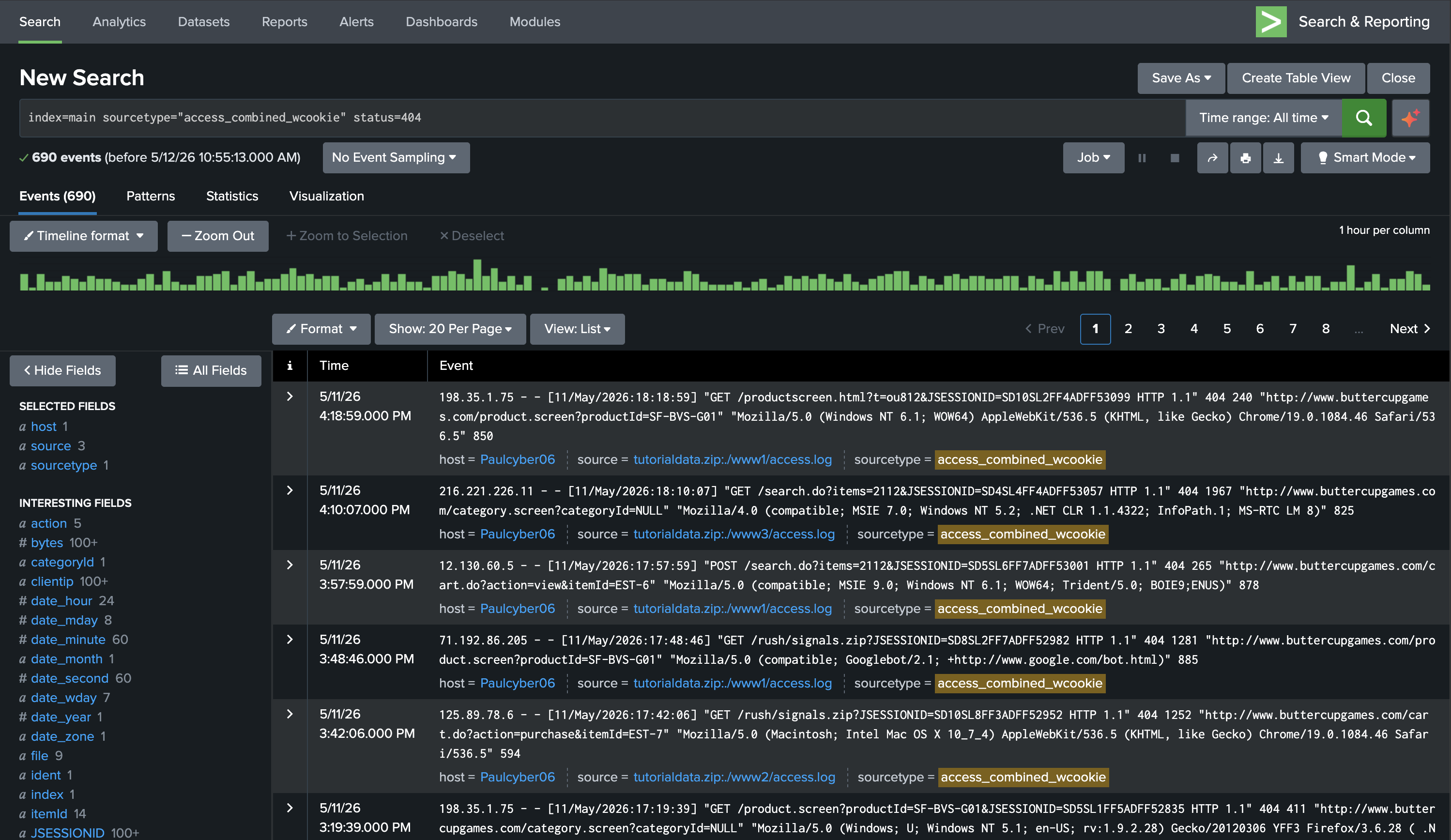Image resolution: width=1451 pixels, height=840 pixels.
Task: Export results with download icon
Action: click(x=1278, y=158)
